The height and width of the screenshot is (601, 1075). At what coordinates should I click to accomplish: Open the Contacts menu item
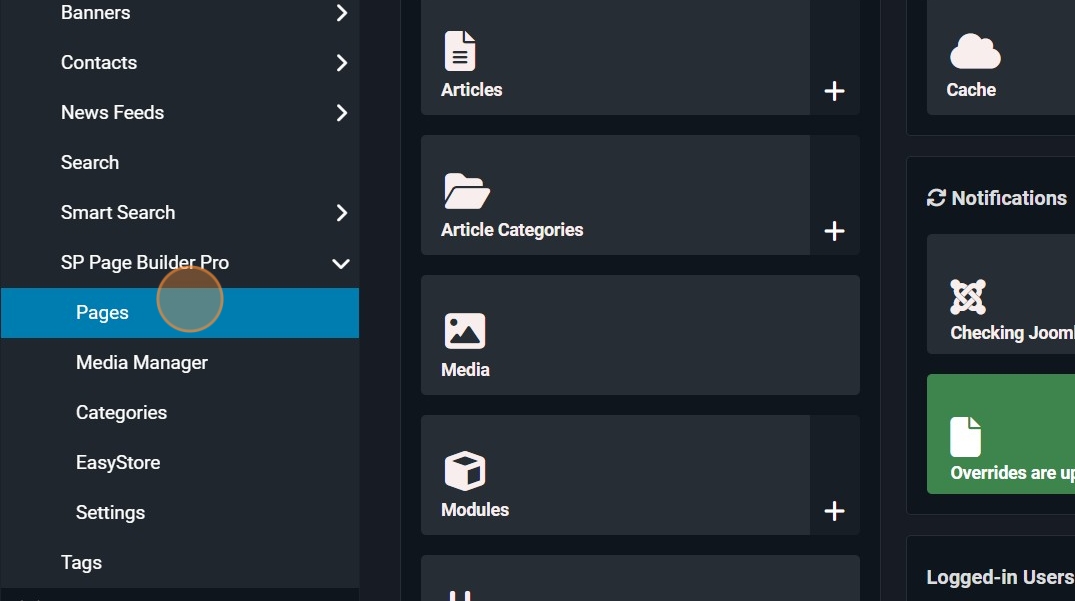(99, 62)
